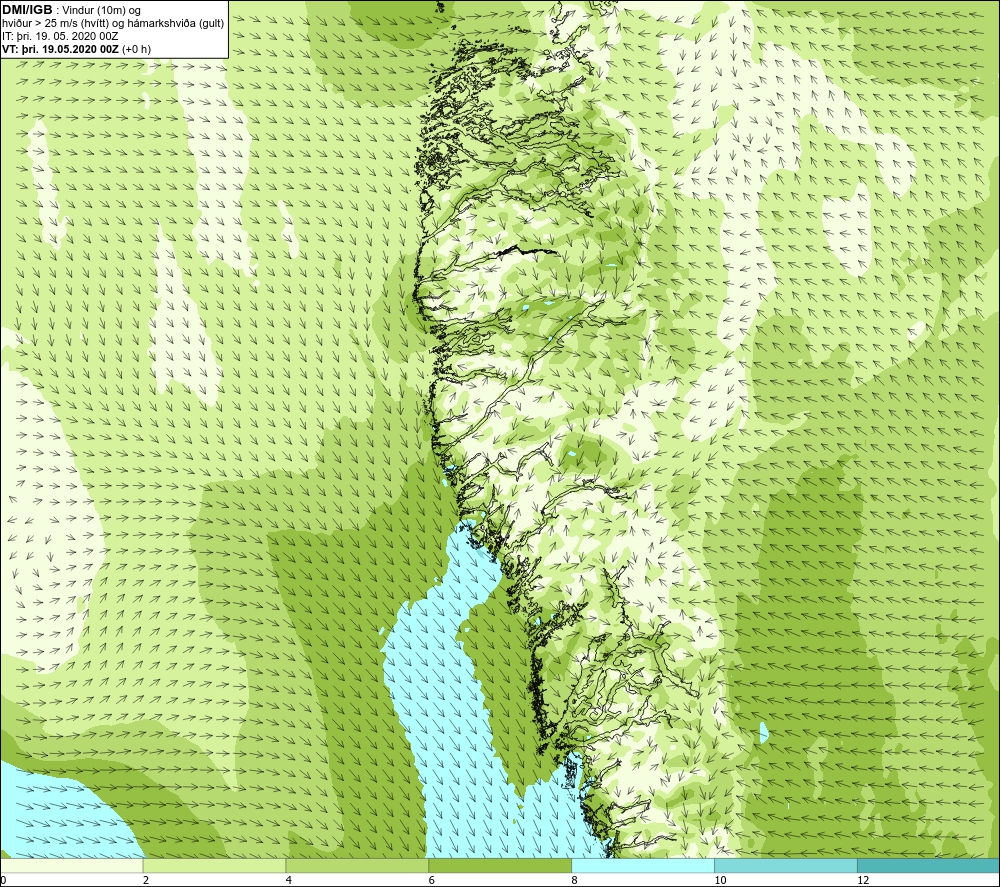Click the 6–8 m/s dark green legend swatch

[x=500, y=865]
